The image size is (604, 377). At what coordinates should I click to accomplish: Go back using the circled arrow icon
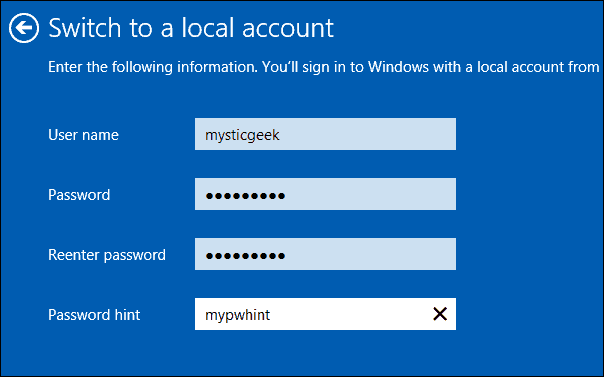24,28
